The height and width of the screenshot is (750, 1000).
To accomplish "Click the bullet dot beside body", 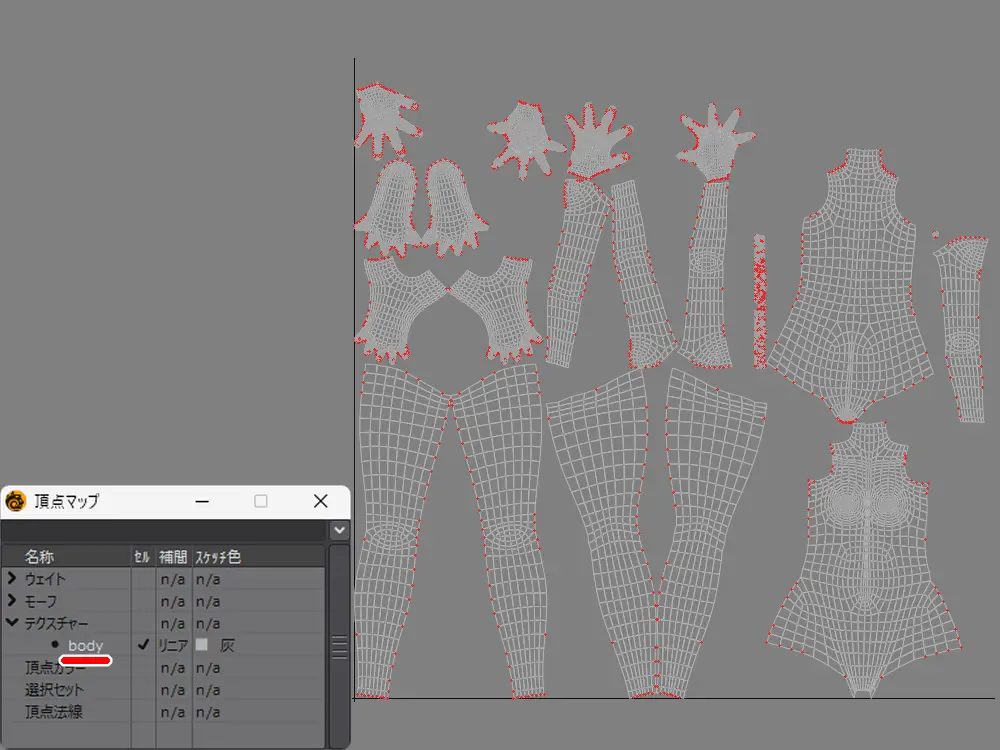I will pyautogui.click(x=54, y=645).
